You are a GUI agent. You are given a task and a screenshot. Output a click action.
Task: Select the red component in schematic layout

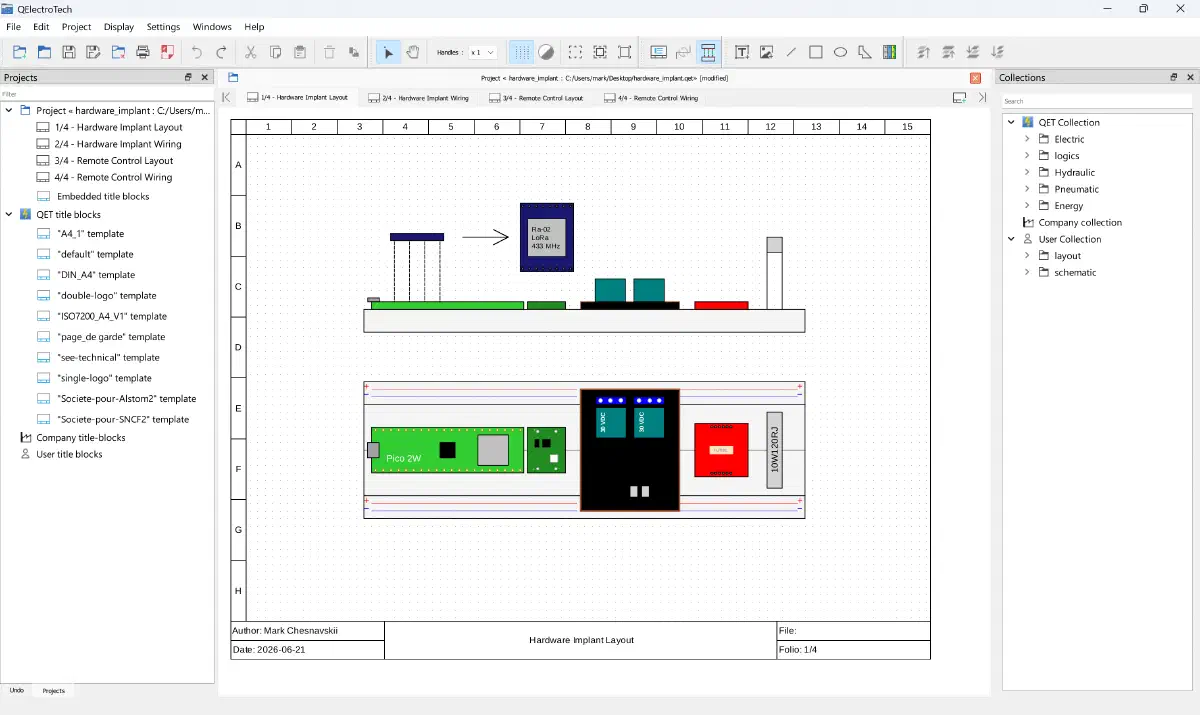click(721, 450)
